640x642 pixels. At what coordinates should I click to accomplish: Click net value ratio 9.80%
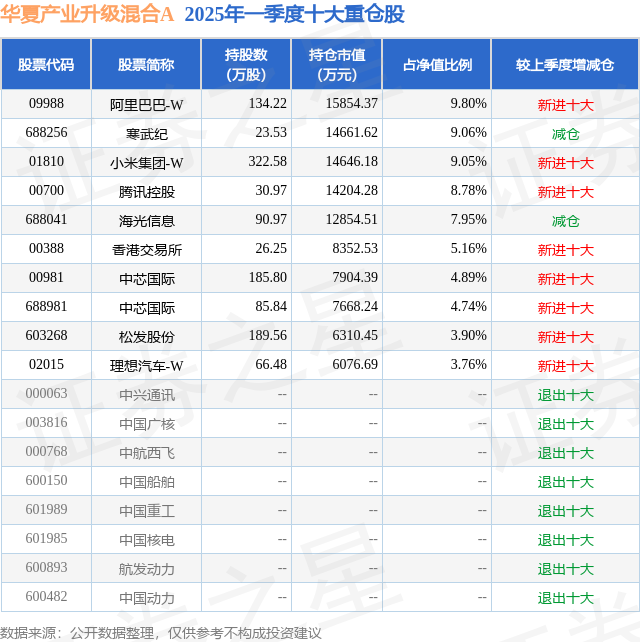(468, 104)
